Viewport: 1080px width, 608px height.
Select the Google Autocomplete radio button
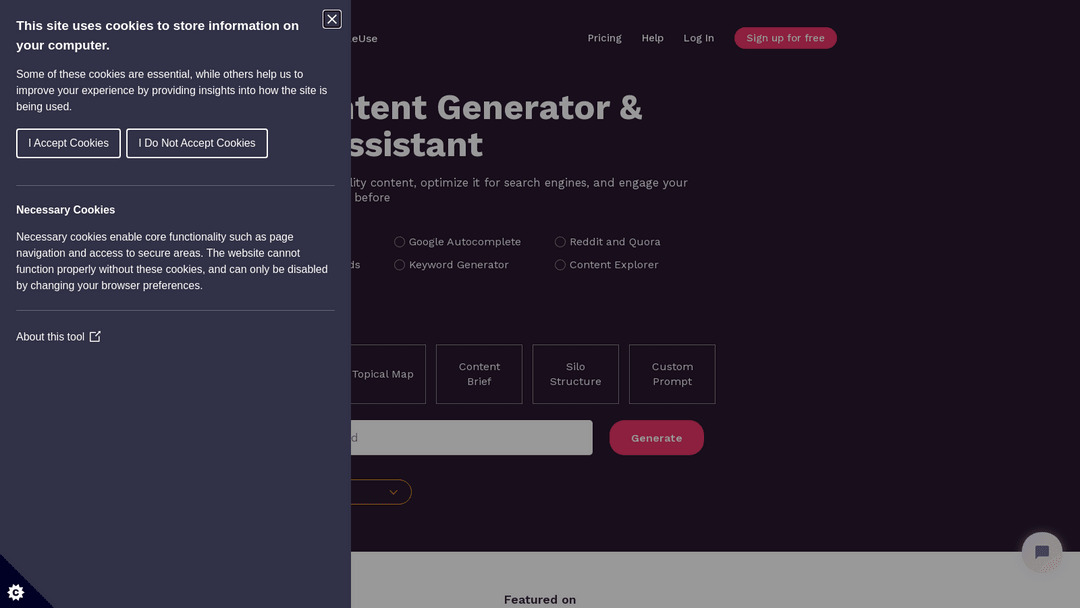point(400,242)
